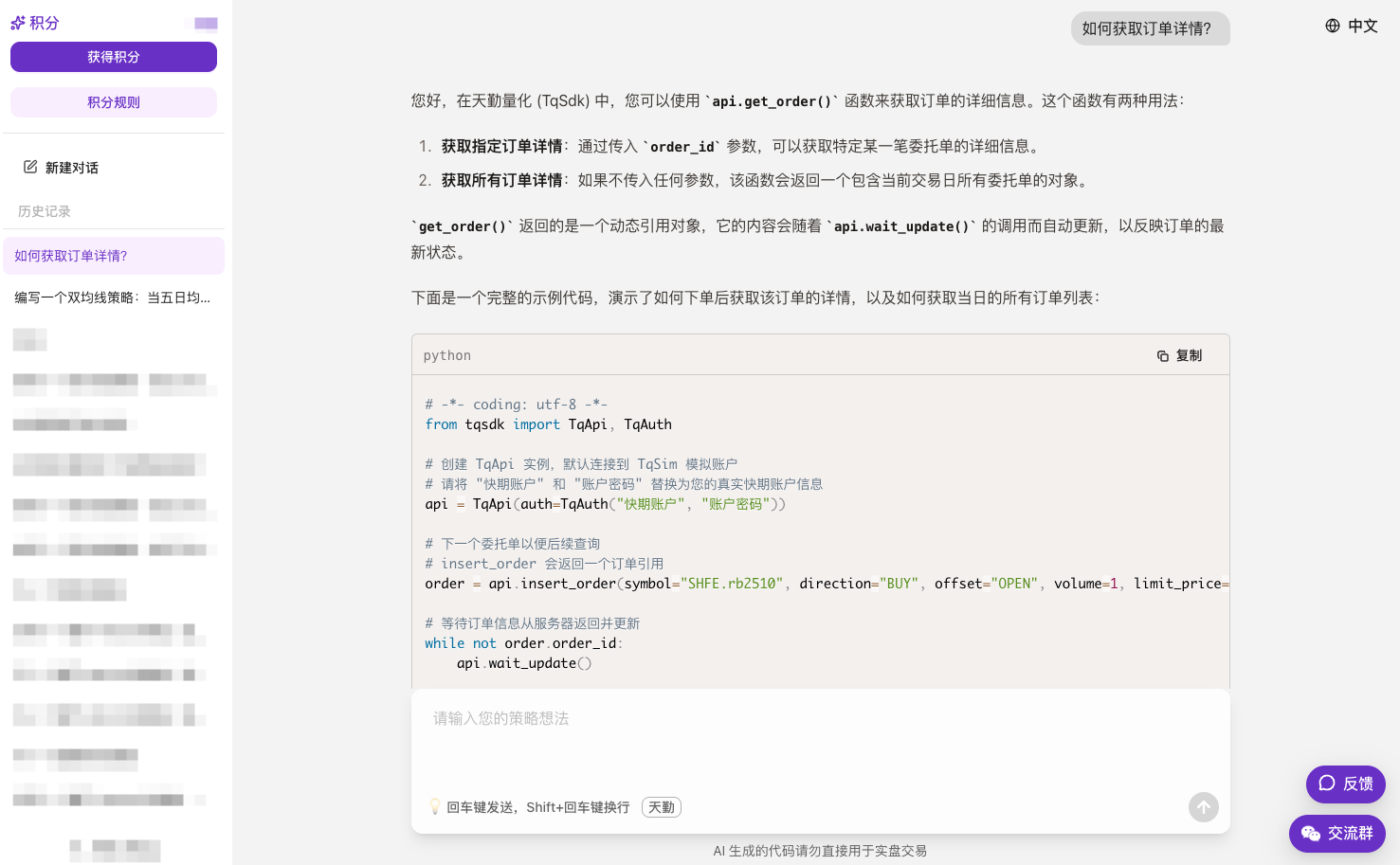The height and width of the screenshot is (865, 1400).
Task: Select the 如何获取订单详情? history conversation
Action: tap(114, 256)
